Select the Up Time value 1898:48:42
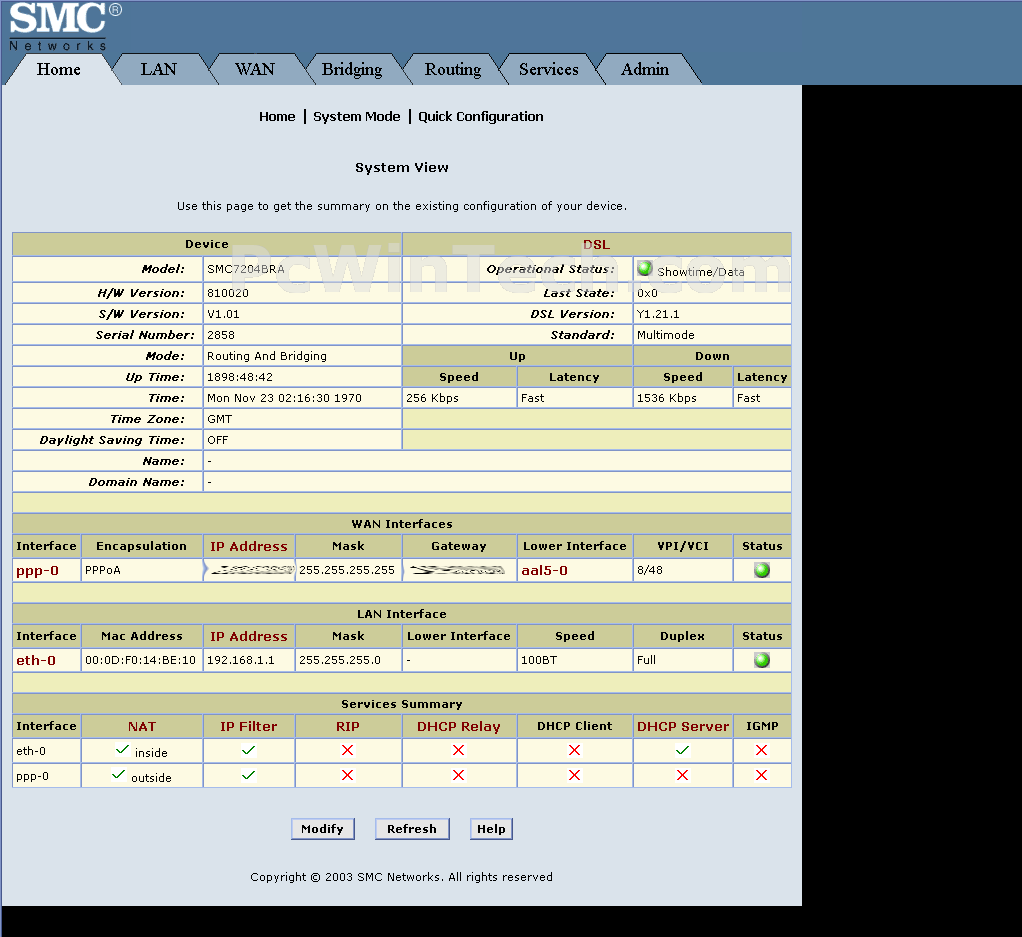 [x=240, y=377]
